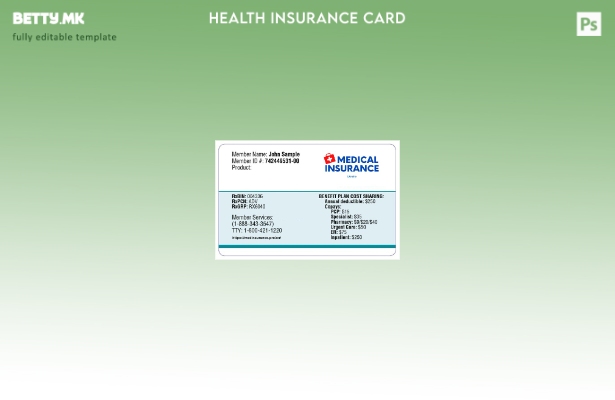Image resolution: width=615 pixels, height=400 pixels.
Task: Click the RxPCN value line
Action: point(245,201)
